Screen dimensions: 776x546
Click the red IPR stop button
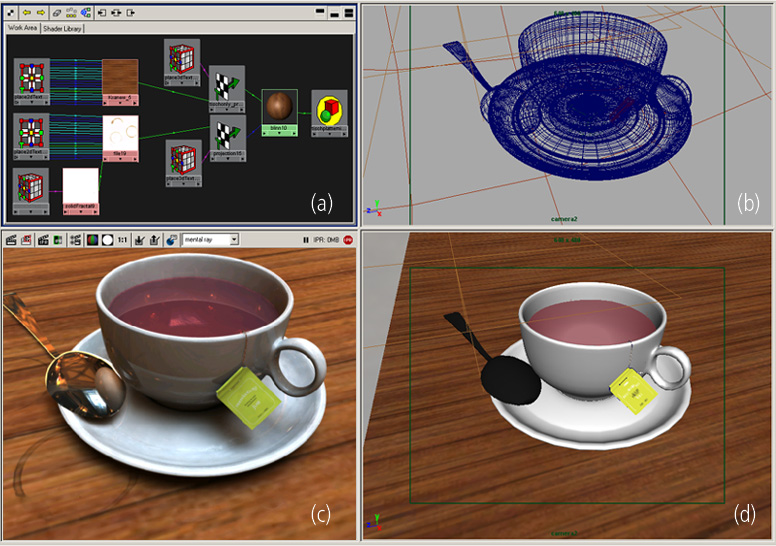pyautogui.click(x=349, y=240)
